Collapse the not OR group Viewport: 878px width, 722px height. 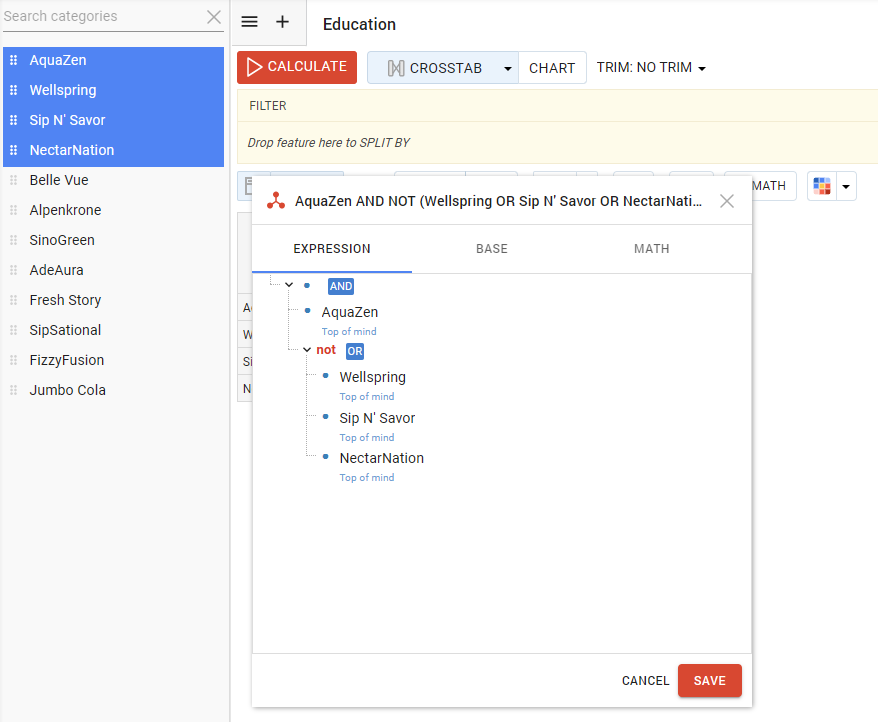(x=307, y=350)
